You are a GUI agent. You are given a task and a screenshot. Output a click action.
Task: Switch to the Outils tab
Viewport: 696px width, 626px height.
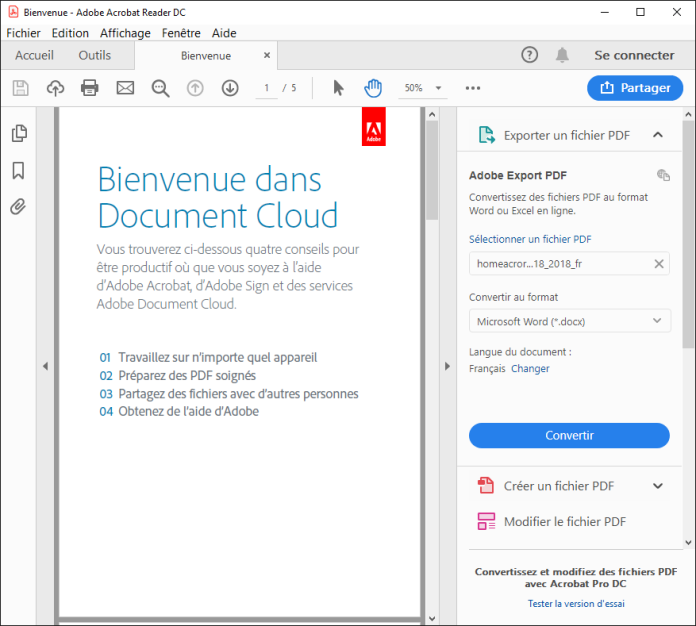pyautogui.click(x=95, y=55)
